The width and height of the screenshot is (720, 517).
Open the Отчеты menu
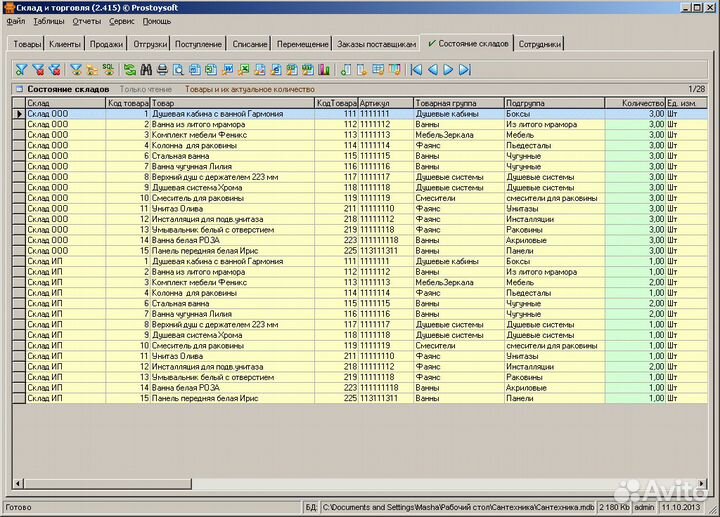87,21
